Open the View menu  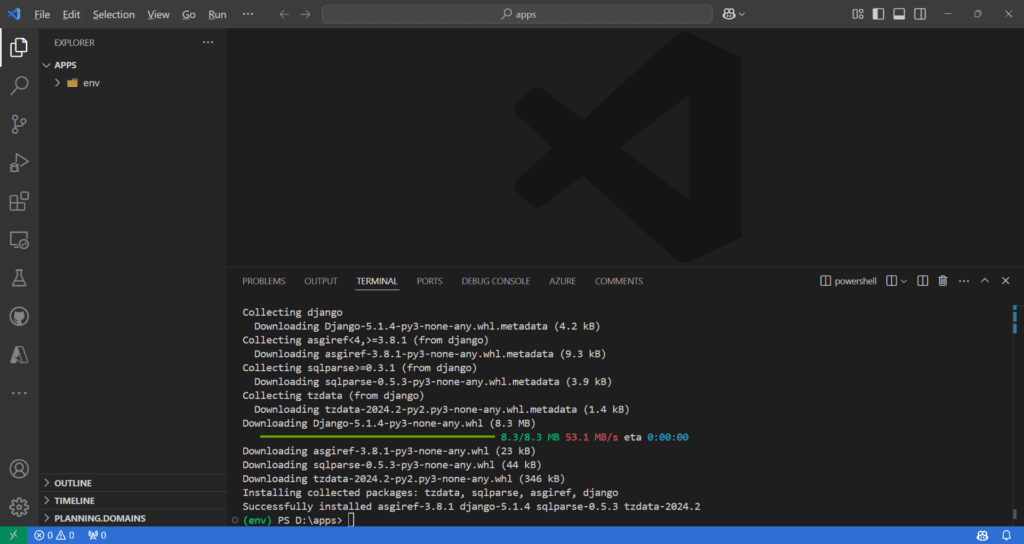click(x=158, y=14)
